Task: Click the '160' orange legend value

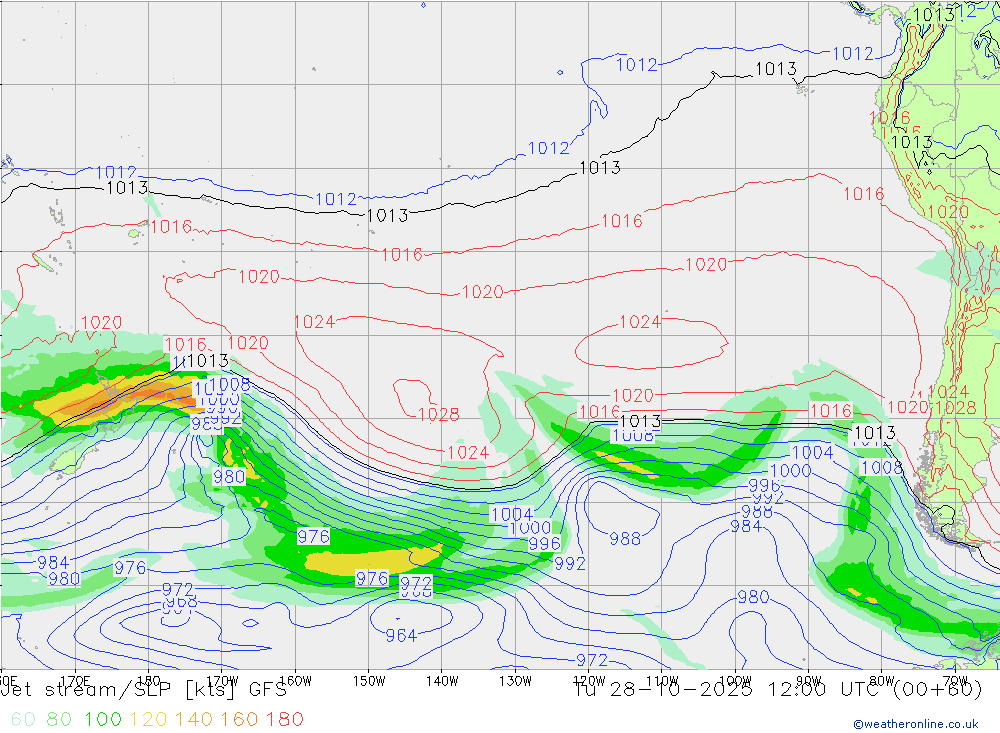Action: coord(239,719)
